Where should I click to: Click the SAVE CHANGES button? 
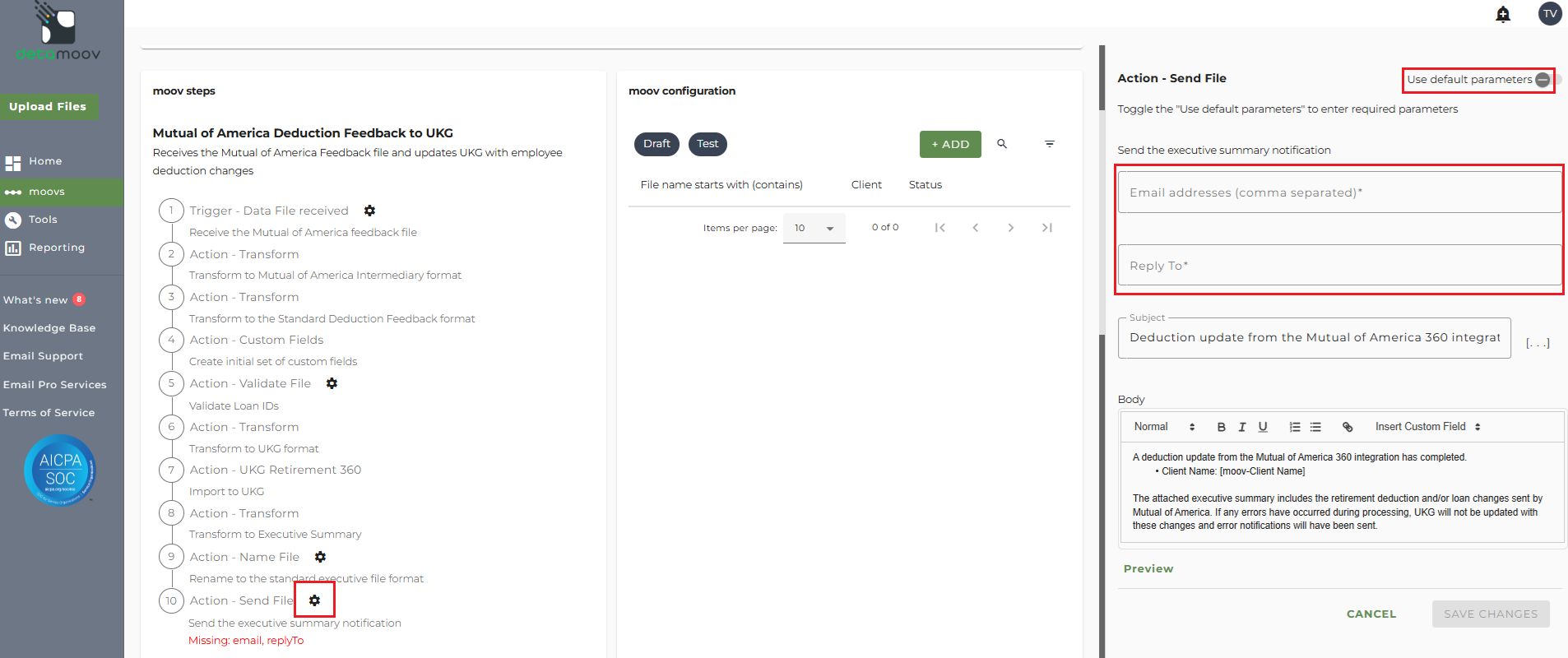(1491, 614)
